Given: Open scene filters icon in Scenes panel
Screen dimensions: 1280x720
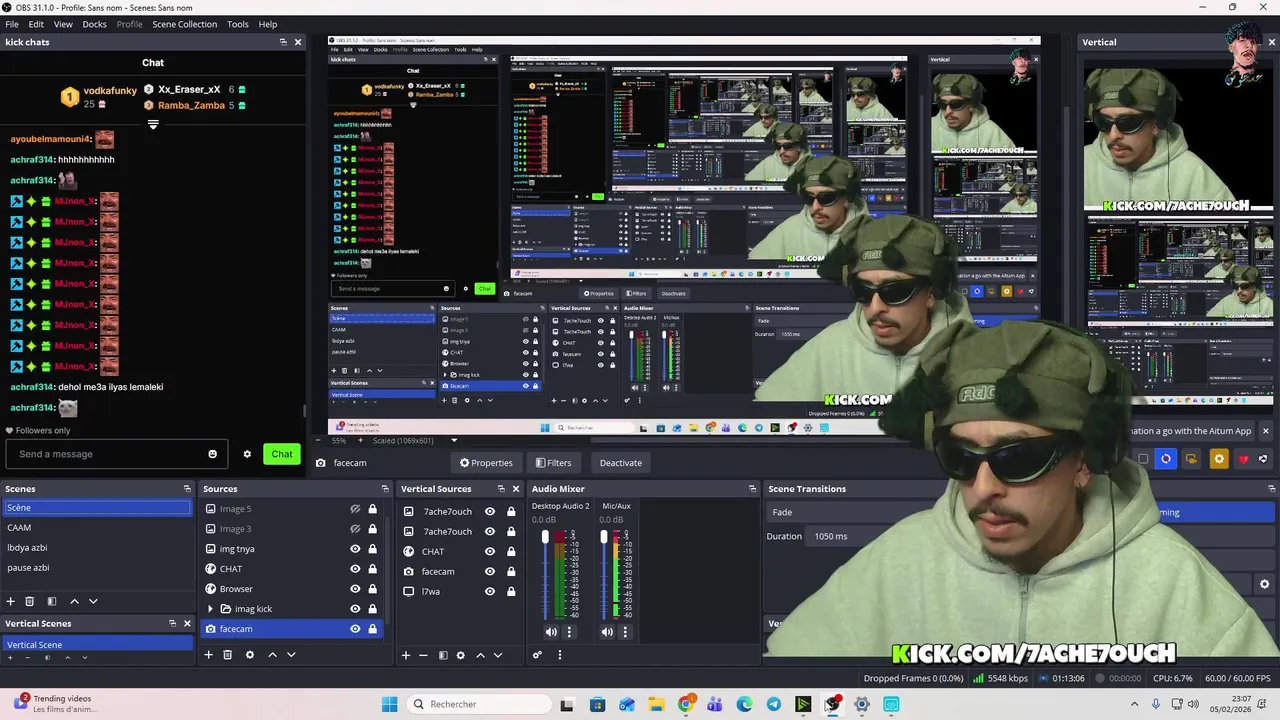Looking at the screenshot, I should click(52, 601).
